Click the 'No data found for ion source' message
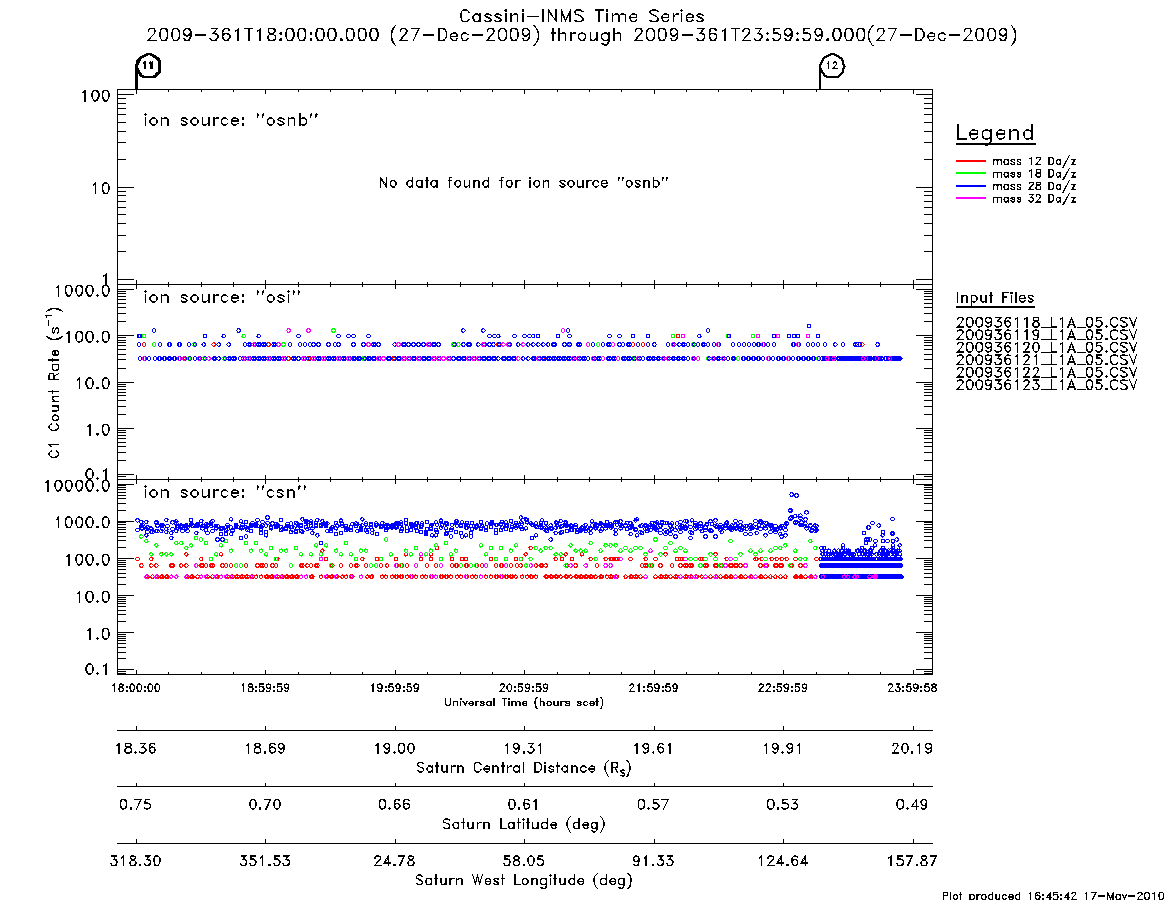 524,183
